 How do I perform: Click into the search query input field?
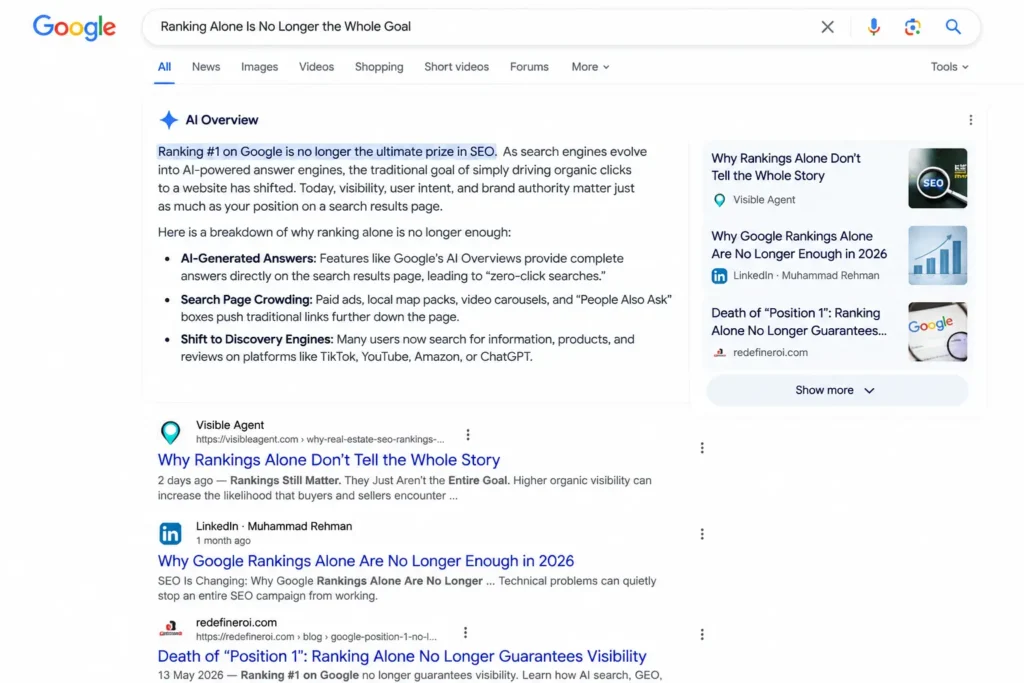click(483, 27)
